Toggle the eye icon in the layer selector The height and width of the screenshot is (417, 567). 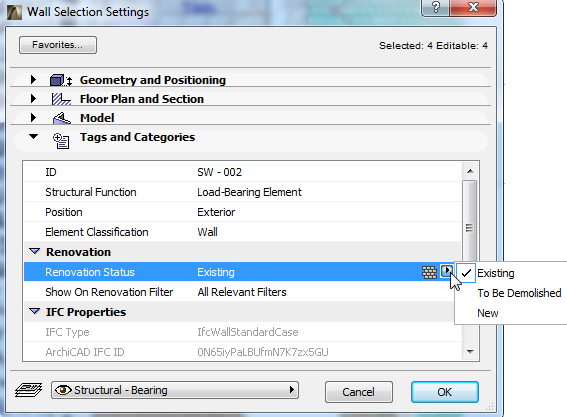click(x=63, y=390)
